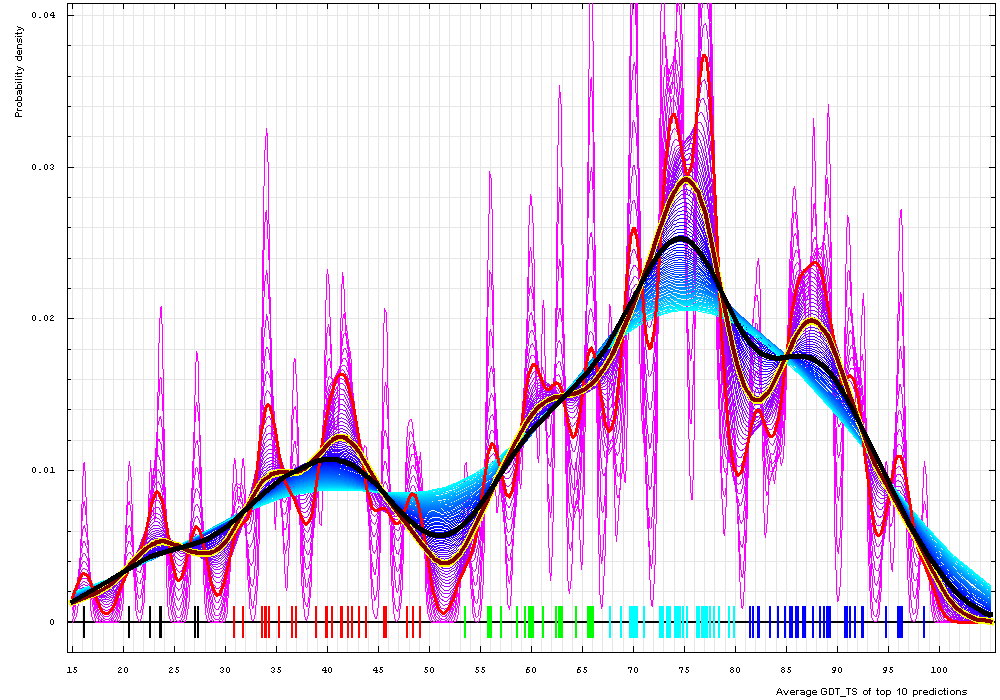
Task: Select the isolated leftmost green rug tick
Action: point(465,622)
